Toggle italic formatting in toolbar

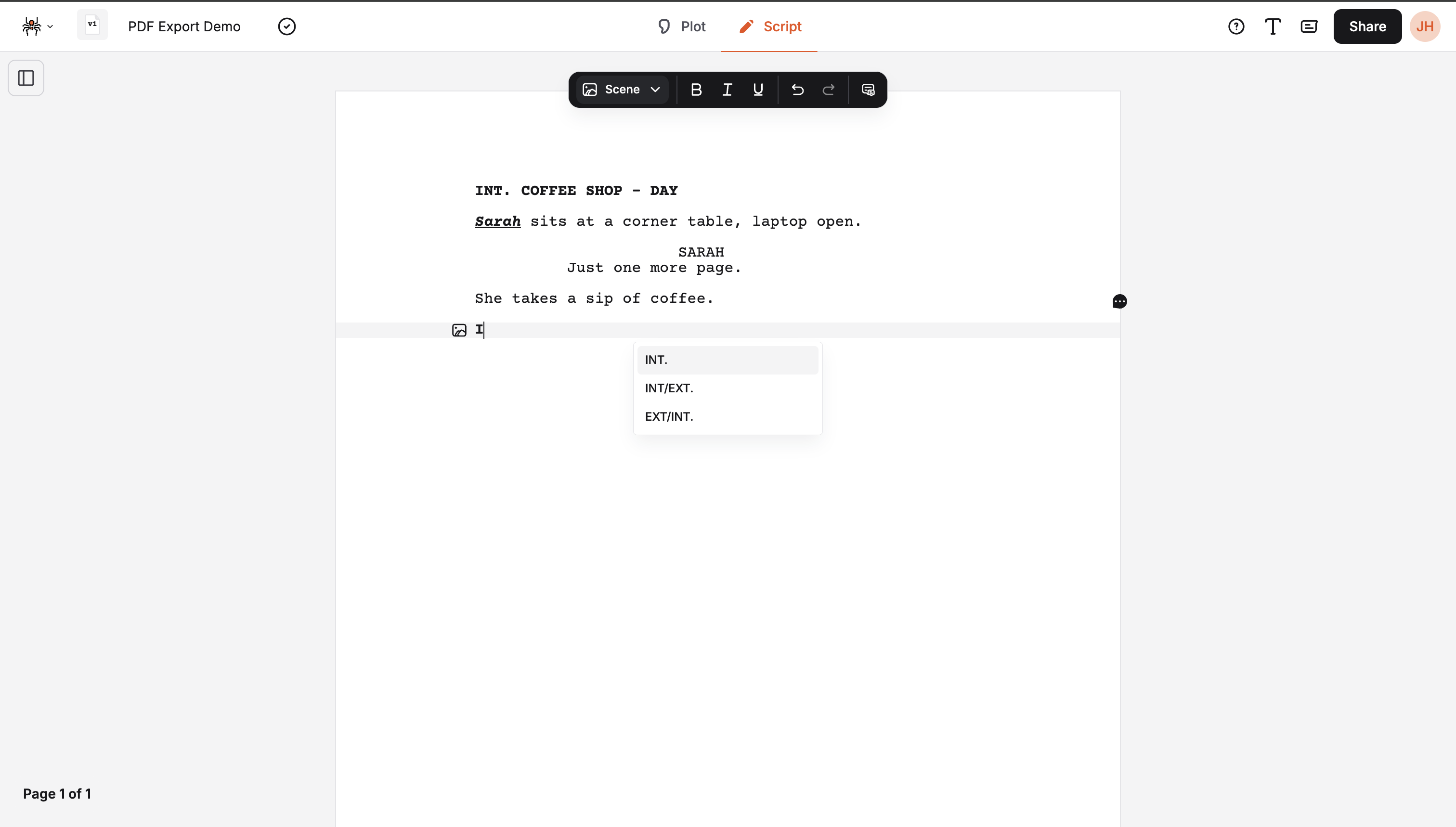[727, 90]
